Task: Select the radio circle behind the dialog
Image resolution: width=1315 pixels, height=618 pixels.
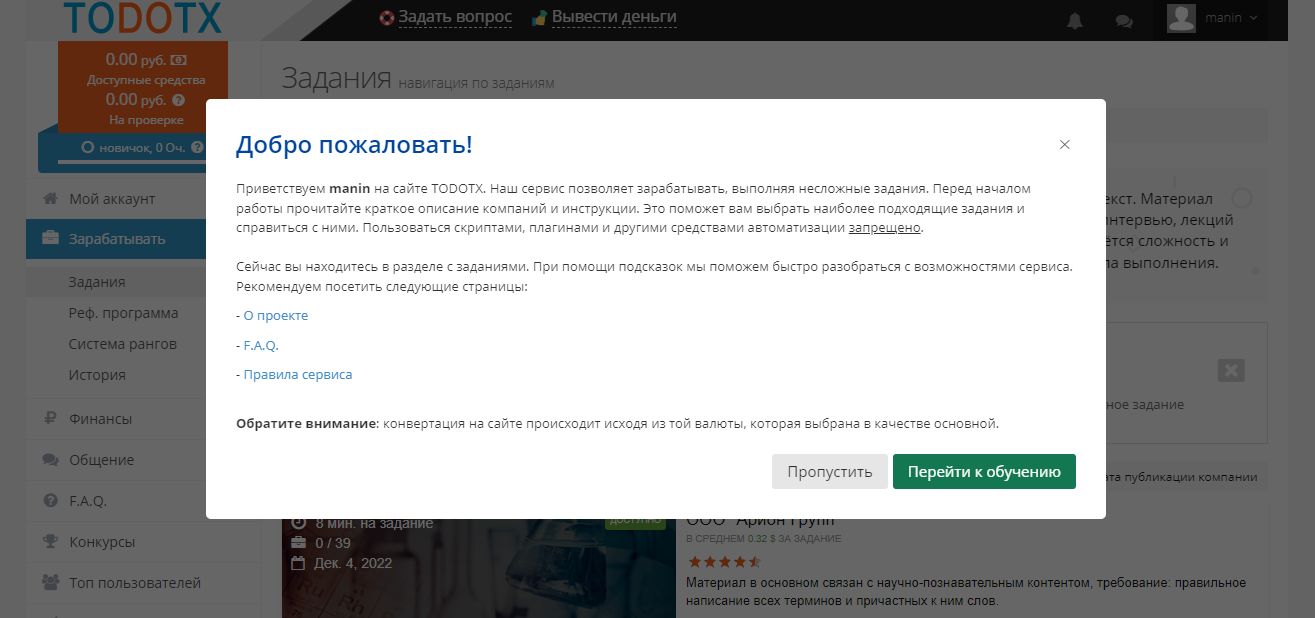Action: tap(1243, 198)
